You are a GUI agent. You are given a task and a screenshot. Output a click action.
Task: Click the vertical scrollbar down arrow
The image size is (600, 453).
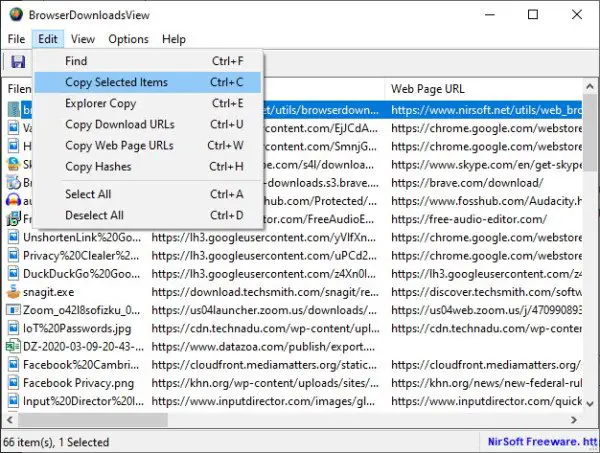click(x=590, y=403)
